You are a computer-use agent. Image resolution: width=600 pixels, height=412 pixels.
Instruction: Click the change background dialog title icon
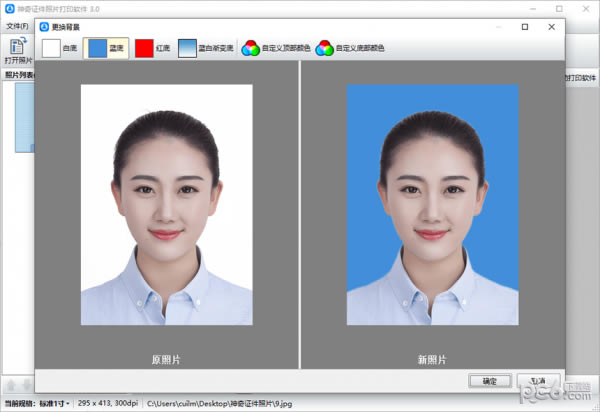[44, 27]
